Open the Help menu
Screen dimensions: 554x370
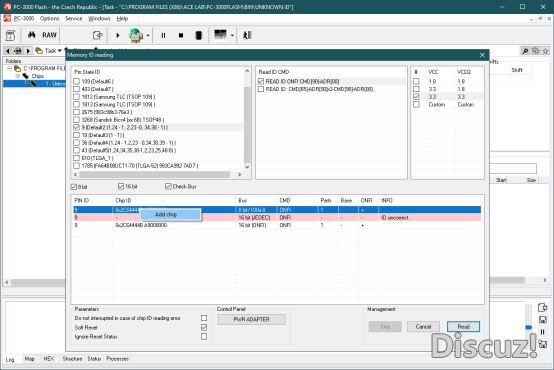(122, 18)
